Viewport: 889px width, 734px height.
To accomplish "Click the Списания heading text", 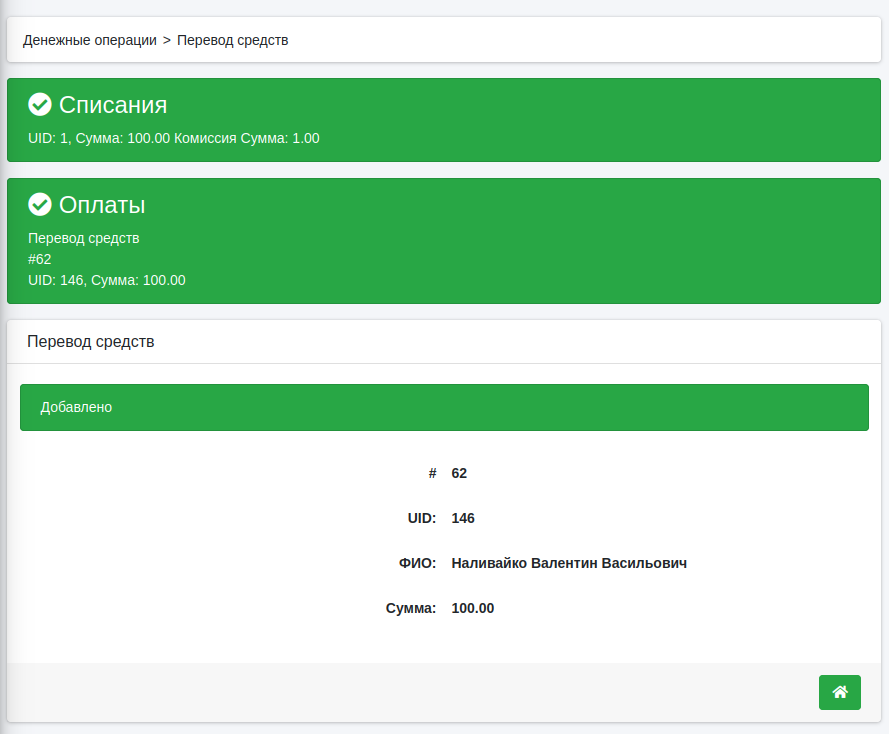I will coord(112,105).
